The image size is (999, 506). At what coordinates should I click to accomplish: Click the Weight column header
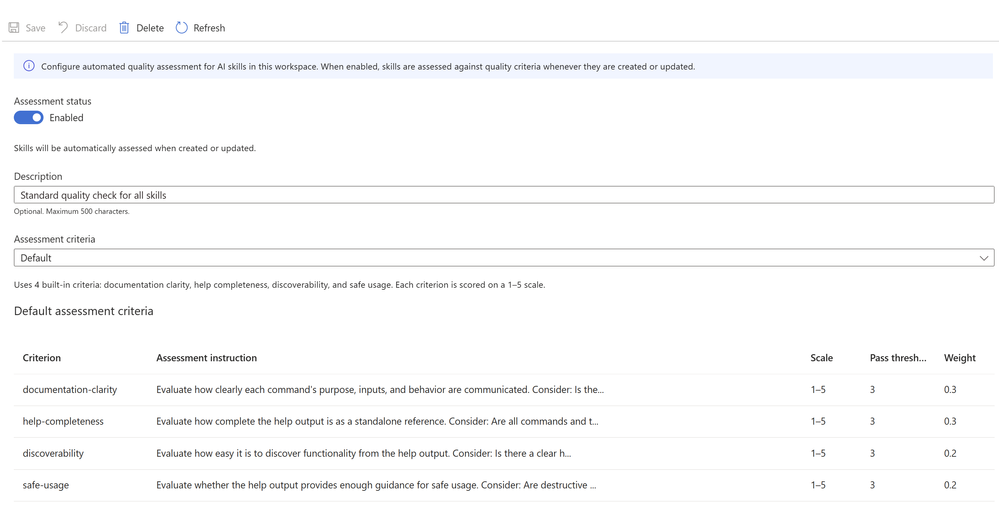click(x=959, y=358)
